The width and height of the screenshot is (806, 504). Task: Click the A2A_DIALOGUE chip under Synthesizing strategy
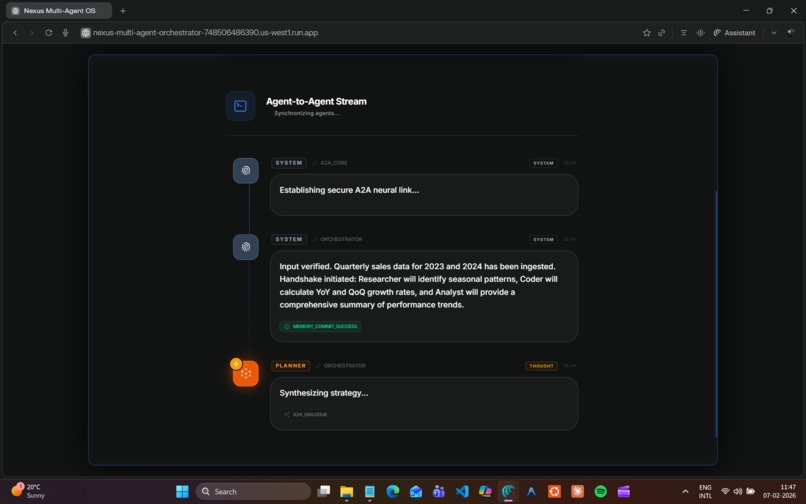tap(305, 415)
